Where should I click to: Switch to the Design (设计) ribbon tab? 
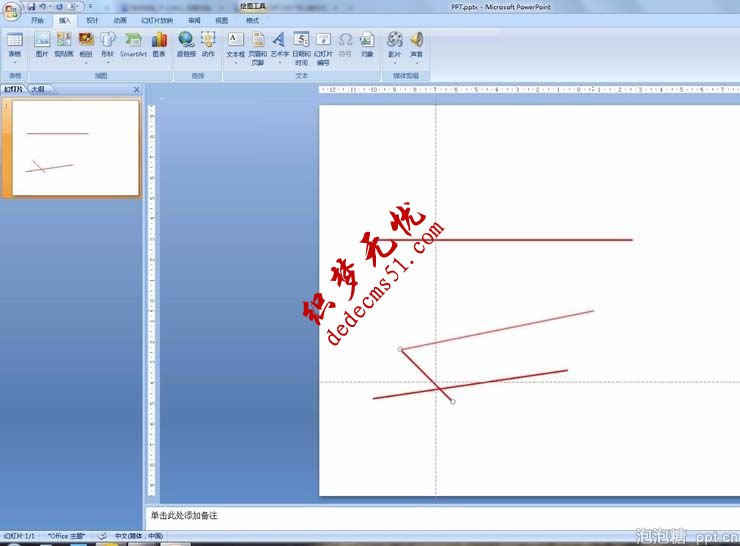(x=92, y=20)
